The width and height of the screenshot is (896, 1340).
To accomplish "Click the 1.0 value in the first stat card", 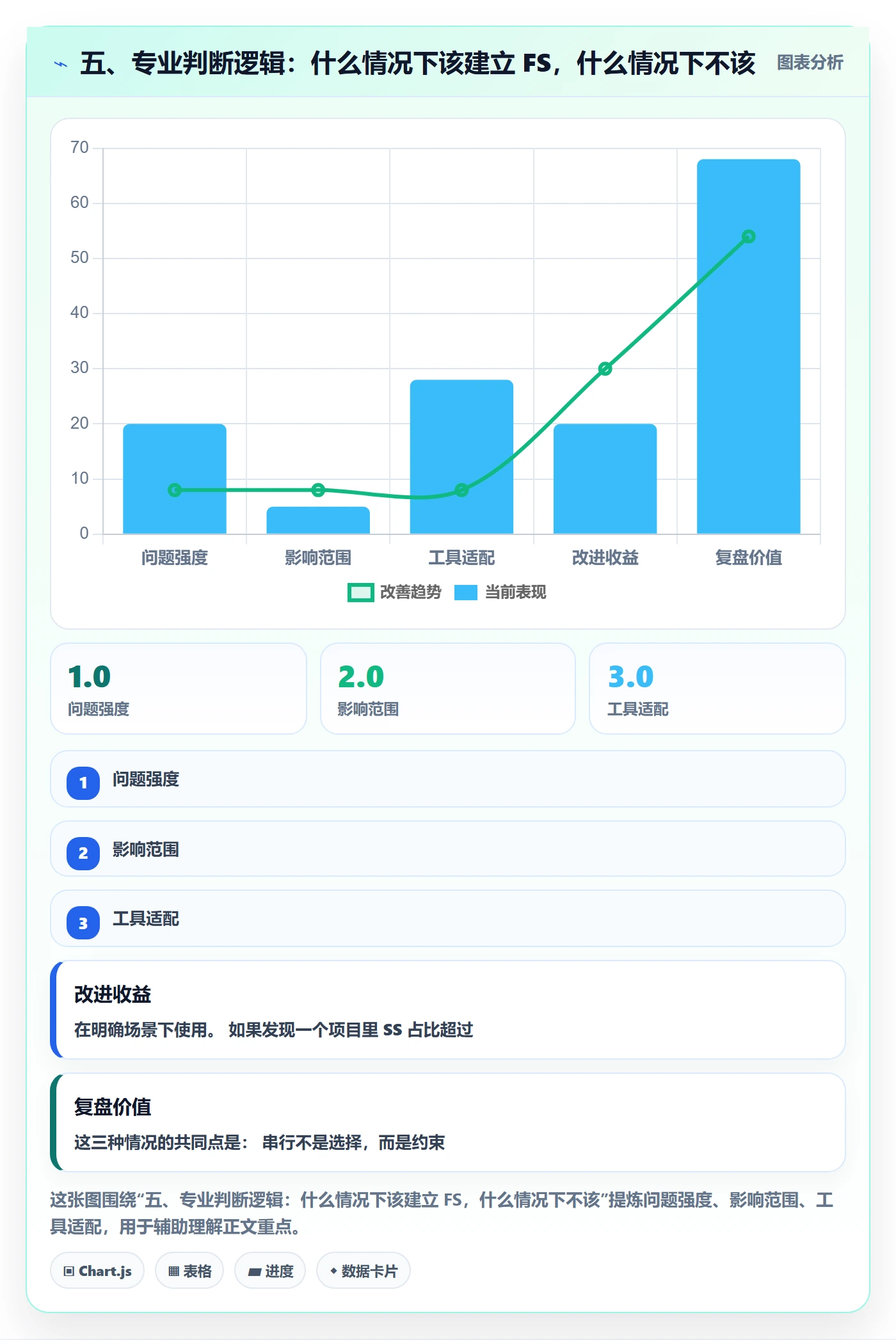I will (x=90, y=676).
